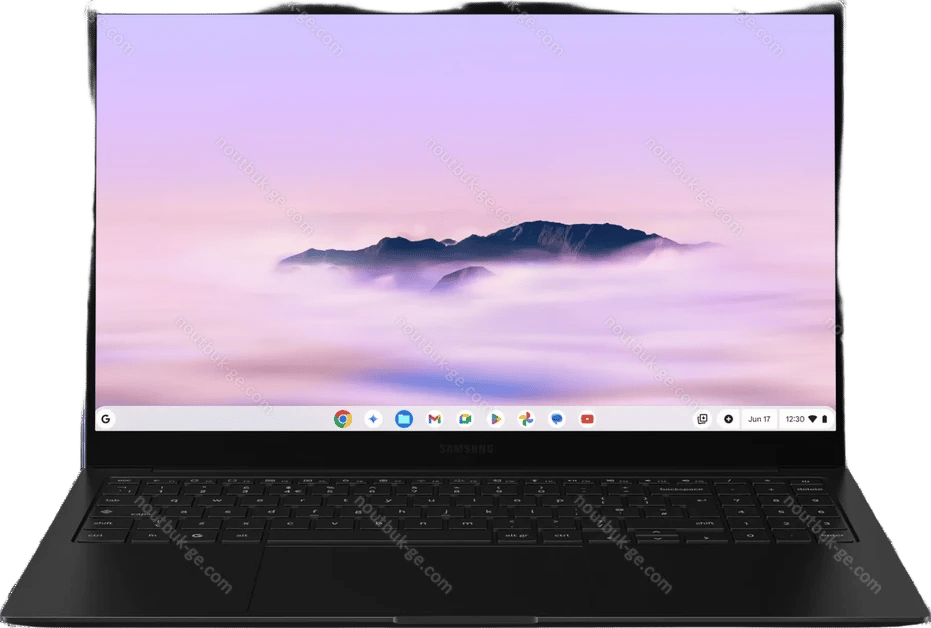Launch YouTube from the shelf
This screenshot has height=628, width=931.
[x=587, y=419]
